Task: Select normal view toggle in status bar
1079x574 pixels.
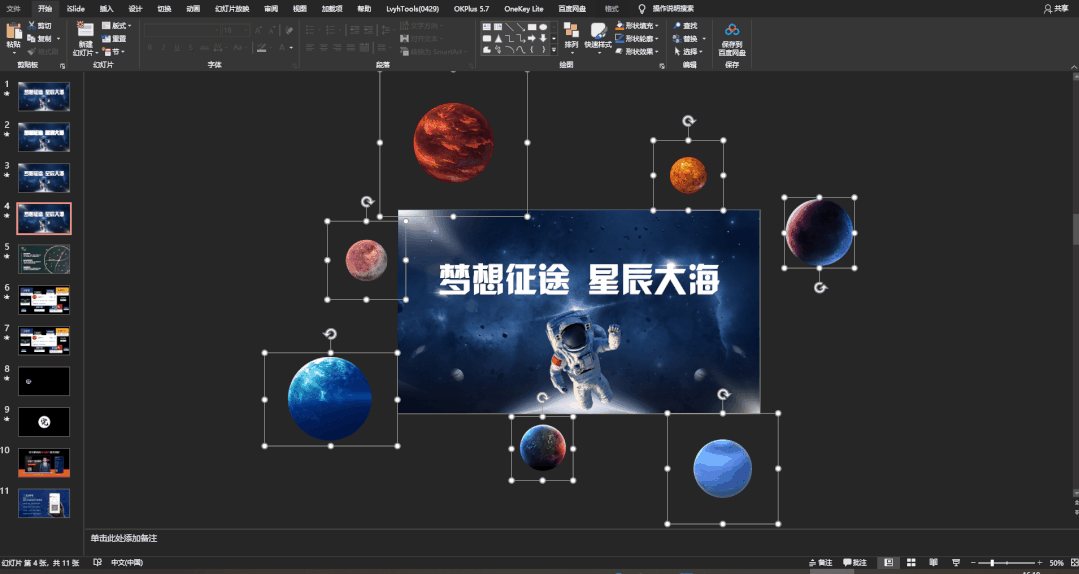Action: click(x=888, y=563)
